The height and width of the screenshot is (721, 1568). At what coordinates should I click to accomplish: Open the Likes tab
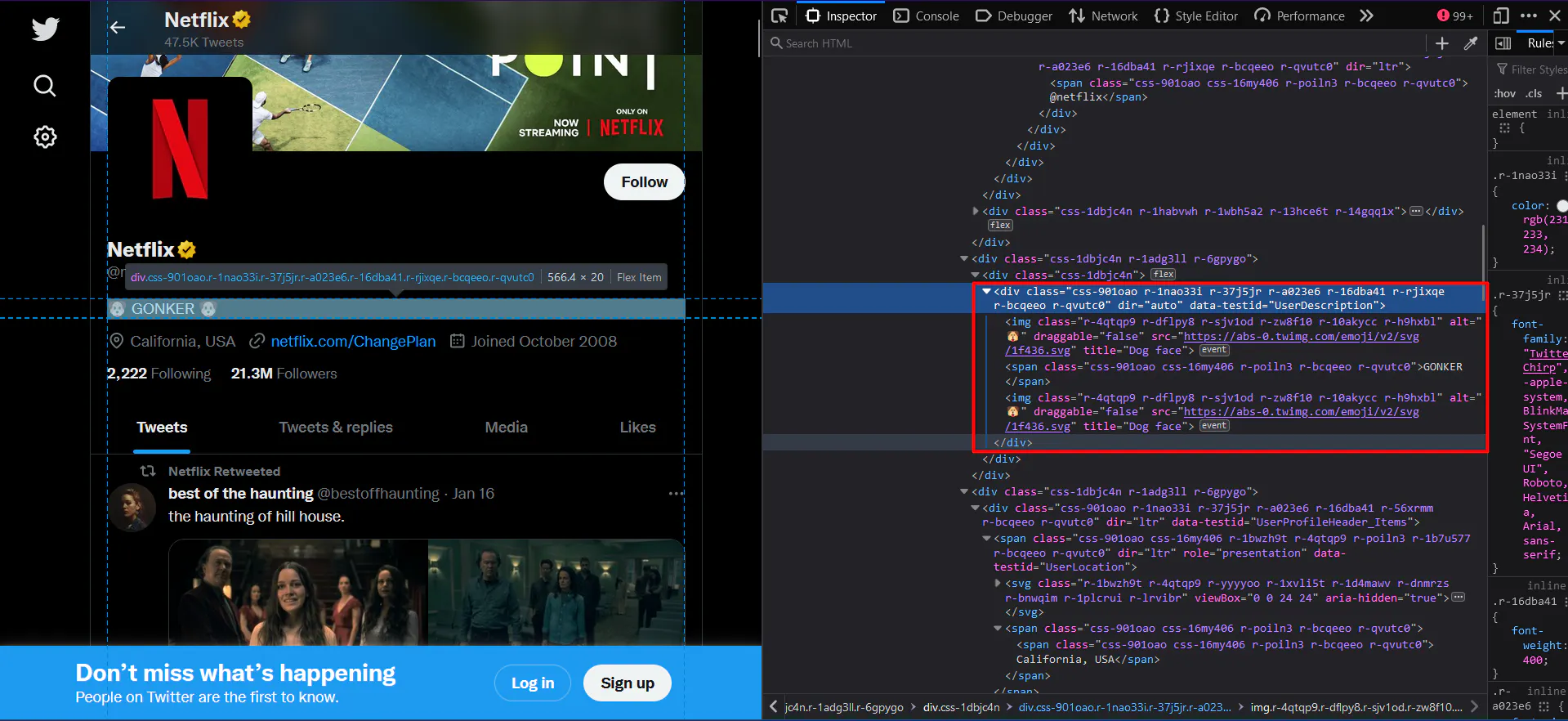(637, 428)
